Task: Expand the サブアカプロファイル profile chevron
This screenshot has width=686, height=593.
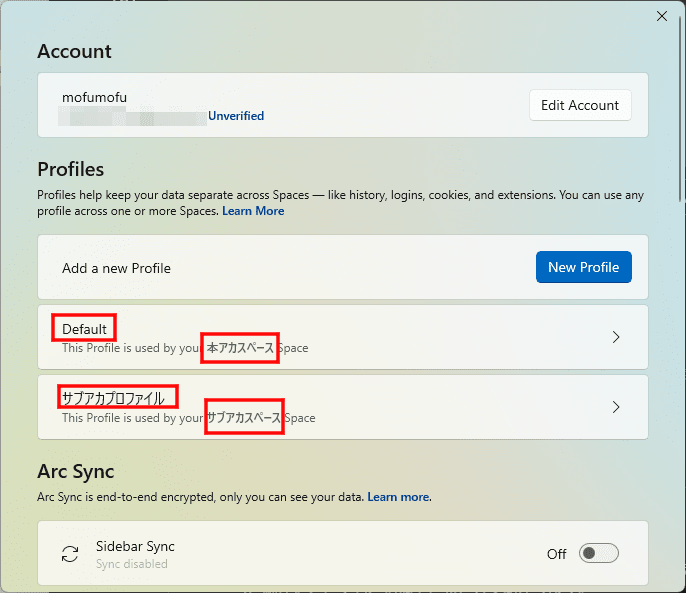Action: point(616,407)
